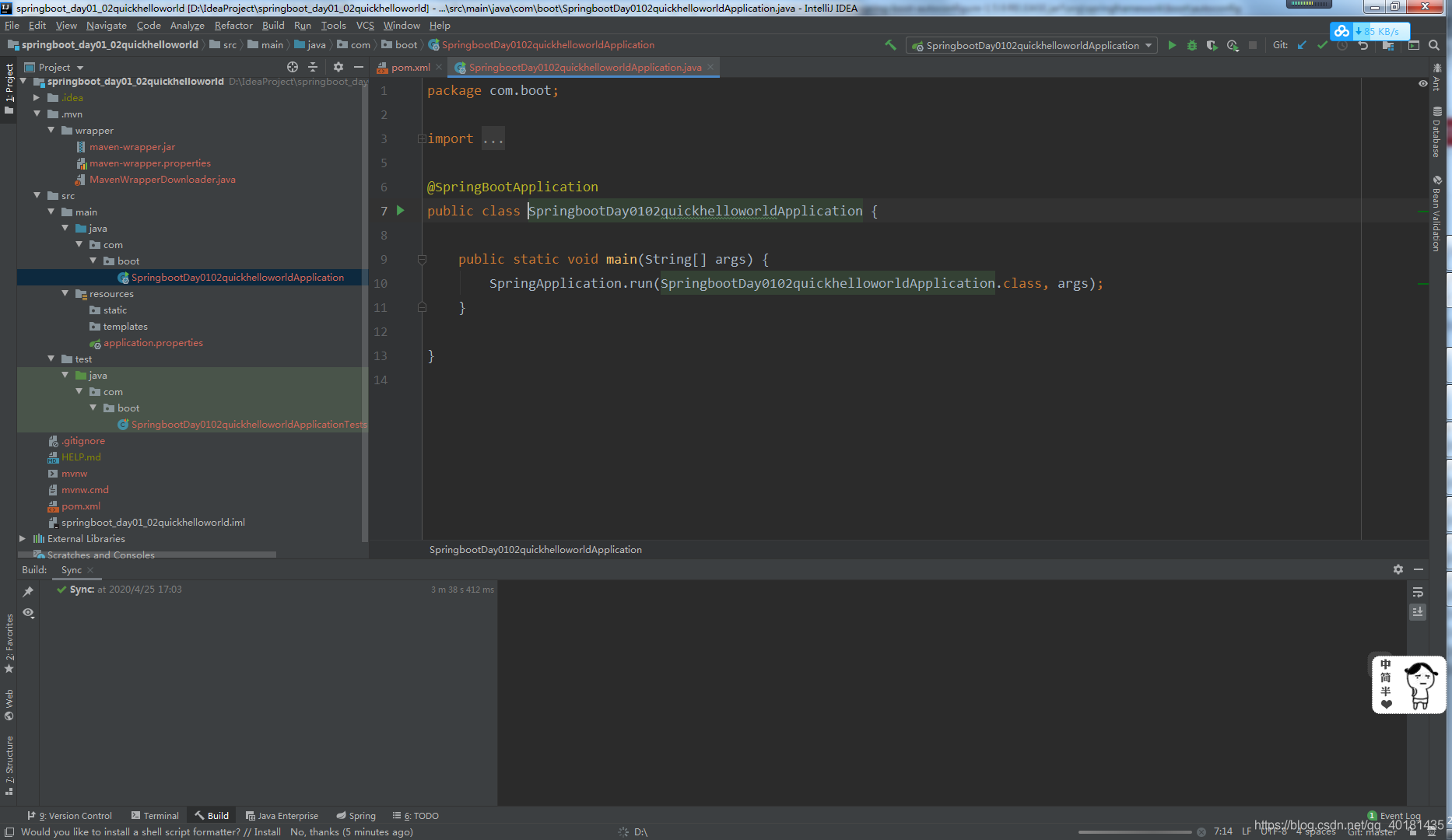Open the Spring tool tab
This screenshot has width=1452, height=840.
tap(356, 816)
